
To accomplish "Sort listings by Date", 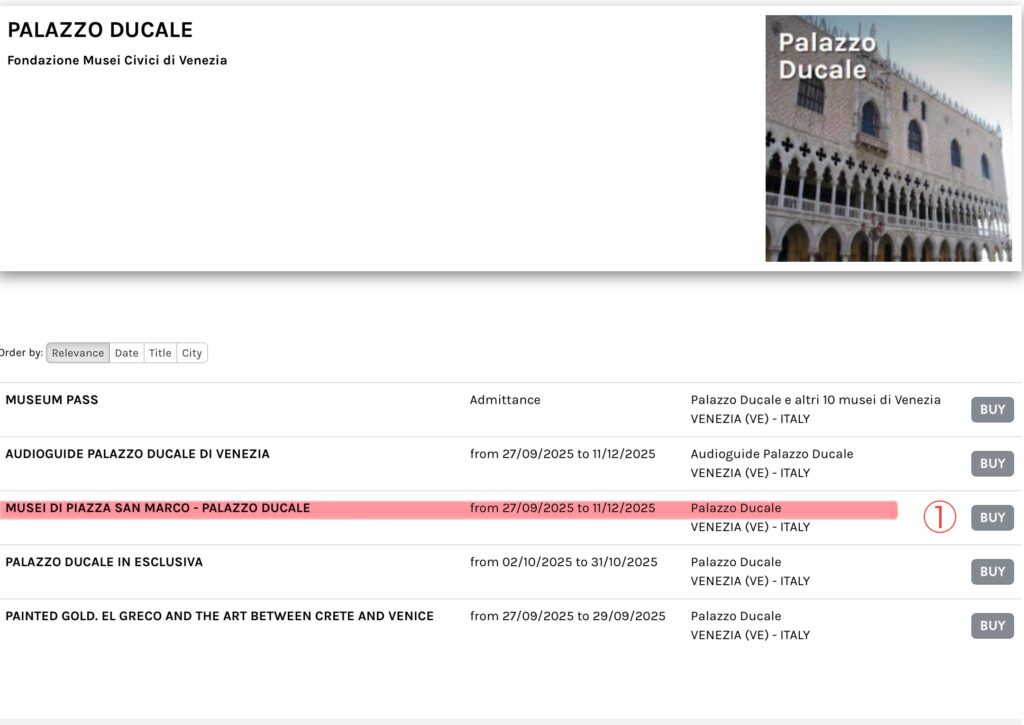I will coord(126,353).
